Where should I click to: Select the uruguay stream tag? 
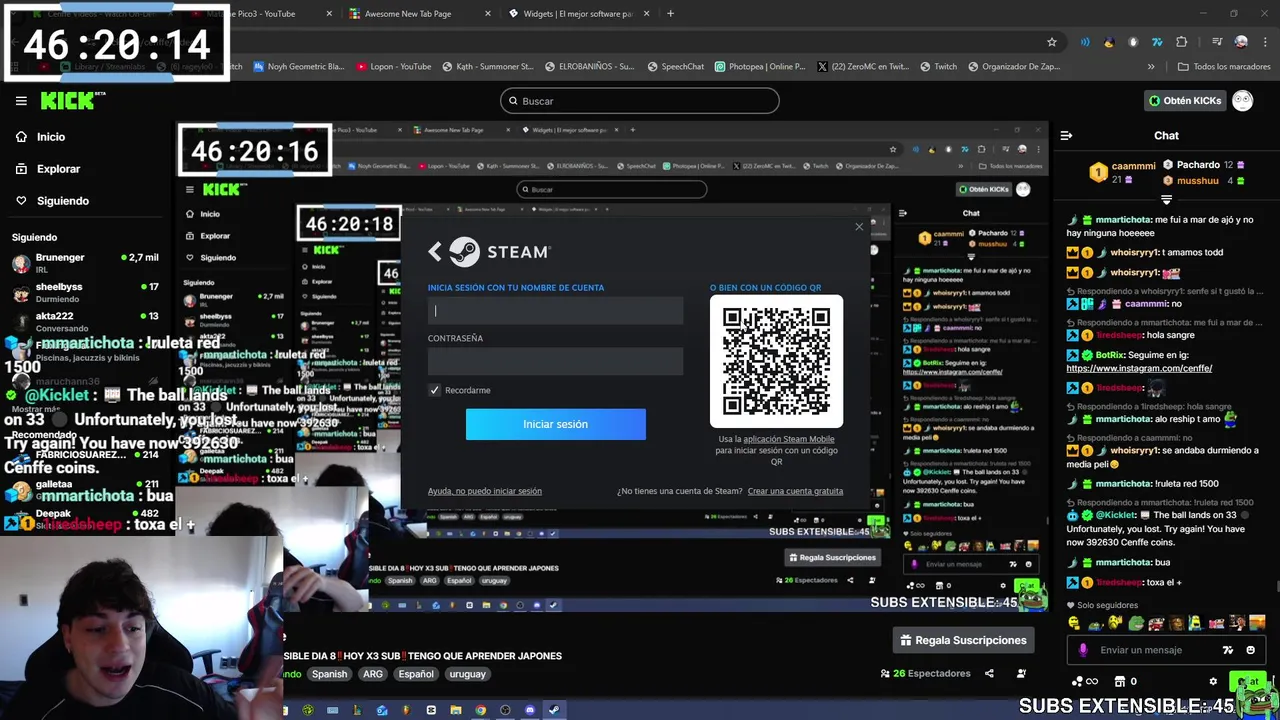[467, 674]
